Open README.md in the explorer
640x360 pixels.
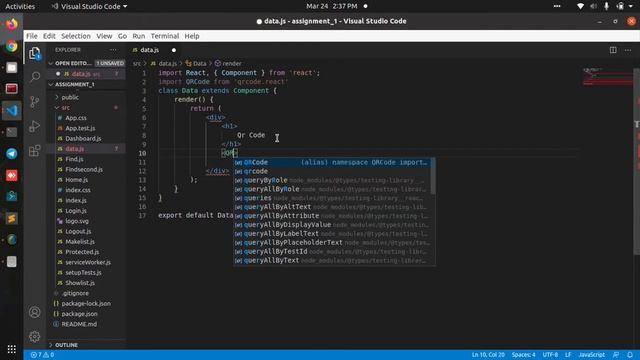tap(79, 324)
